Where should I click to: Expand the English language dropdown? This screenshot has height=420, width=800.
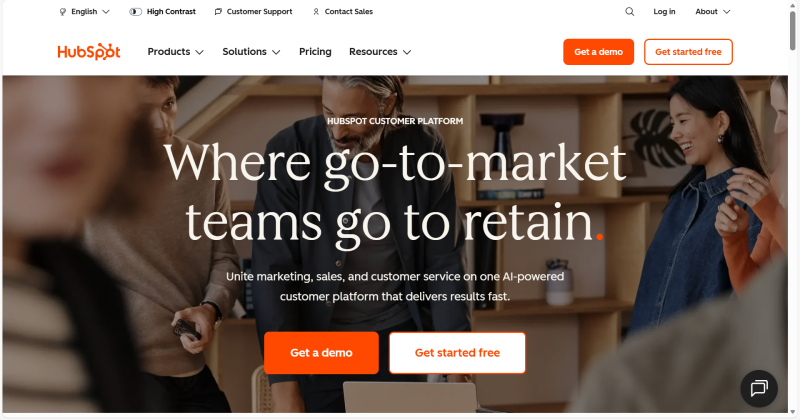coord(84,11)
